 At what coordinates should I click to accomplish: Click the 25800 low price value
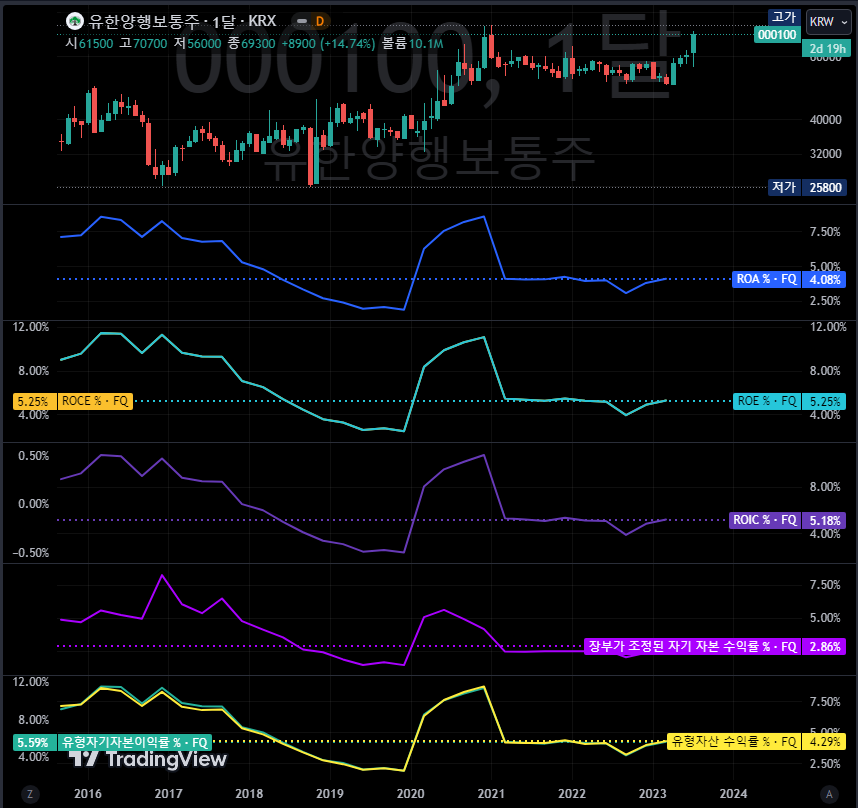825,188
